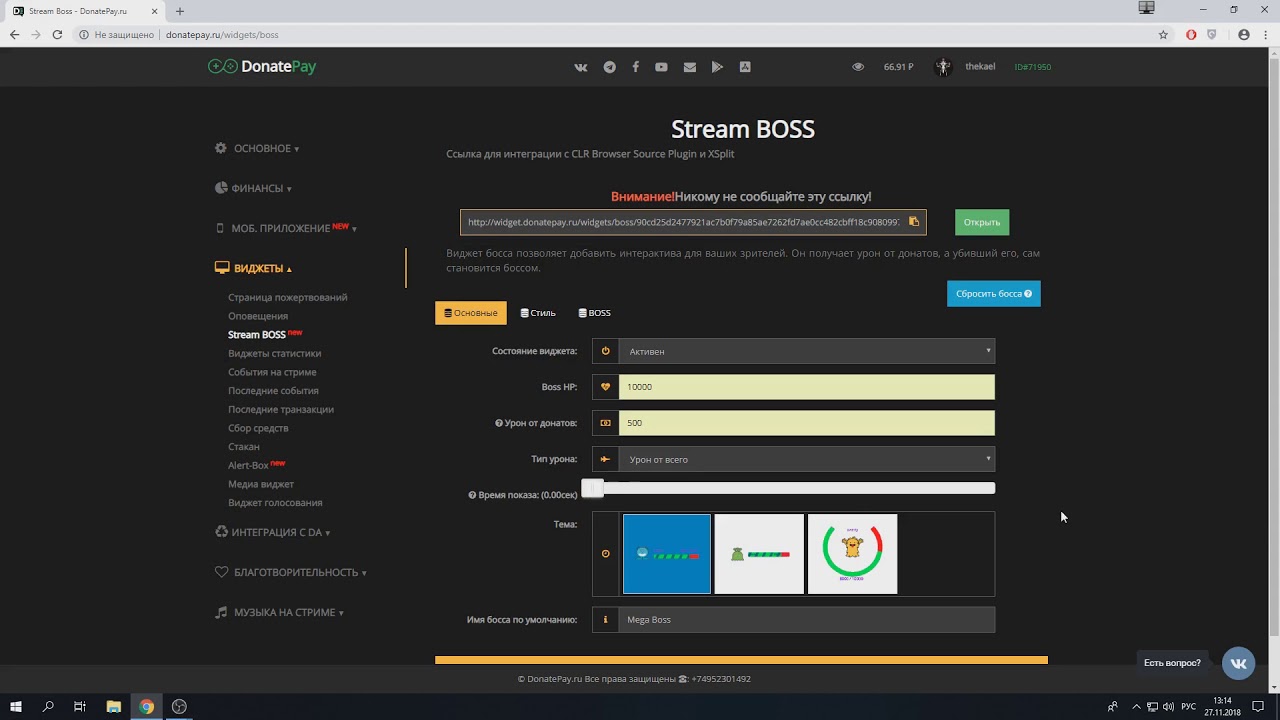Open the YouTube icon in the header
The height and width of the screenshot is (720, 1280).
click(x=661, y=67)
